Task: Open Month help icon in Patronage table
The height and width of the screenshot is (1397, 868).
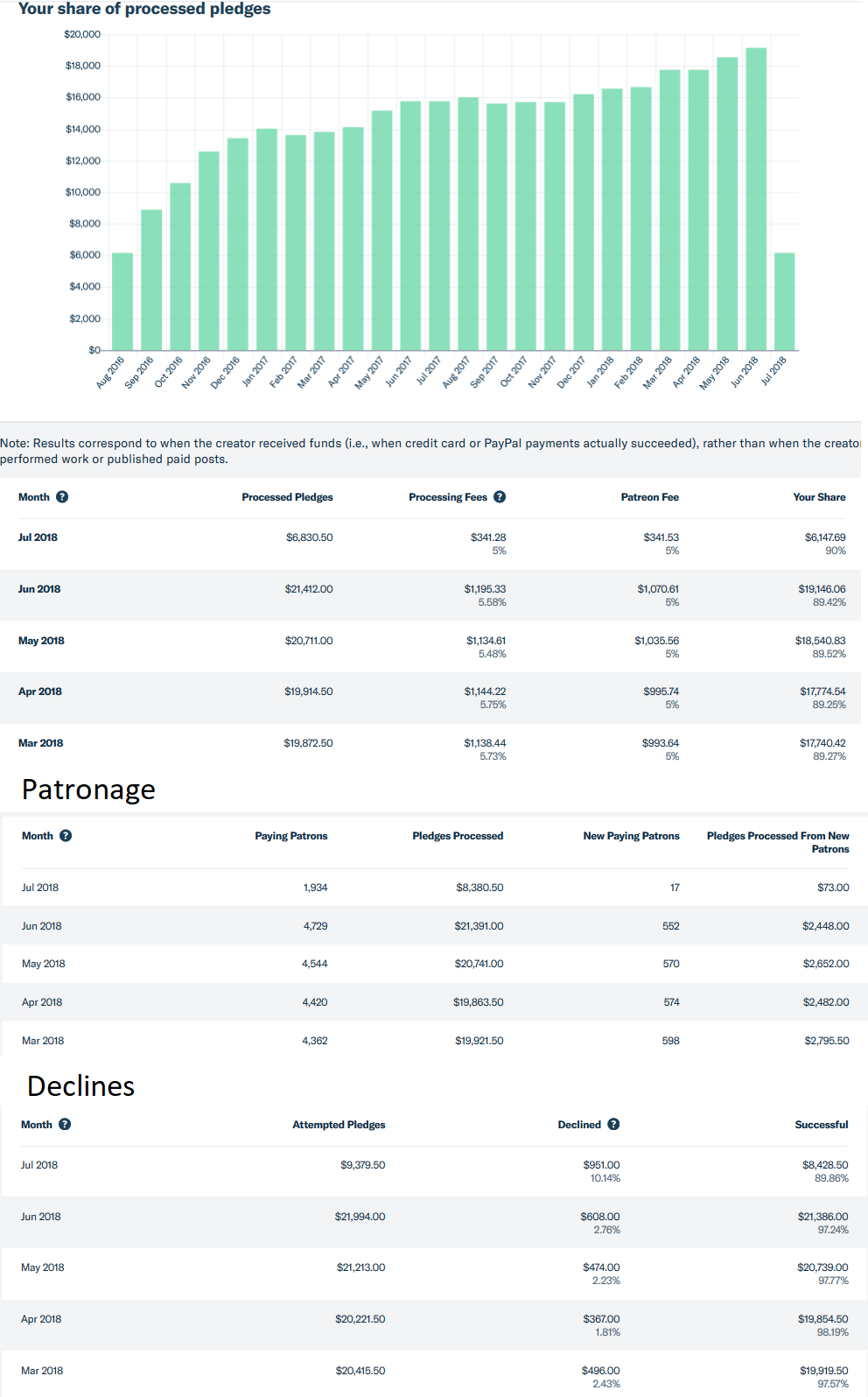Action: pyautogui.click(x=66, y=836)
